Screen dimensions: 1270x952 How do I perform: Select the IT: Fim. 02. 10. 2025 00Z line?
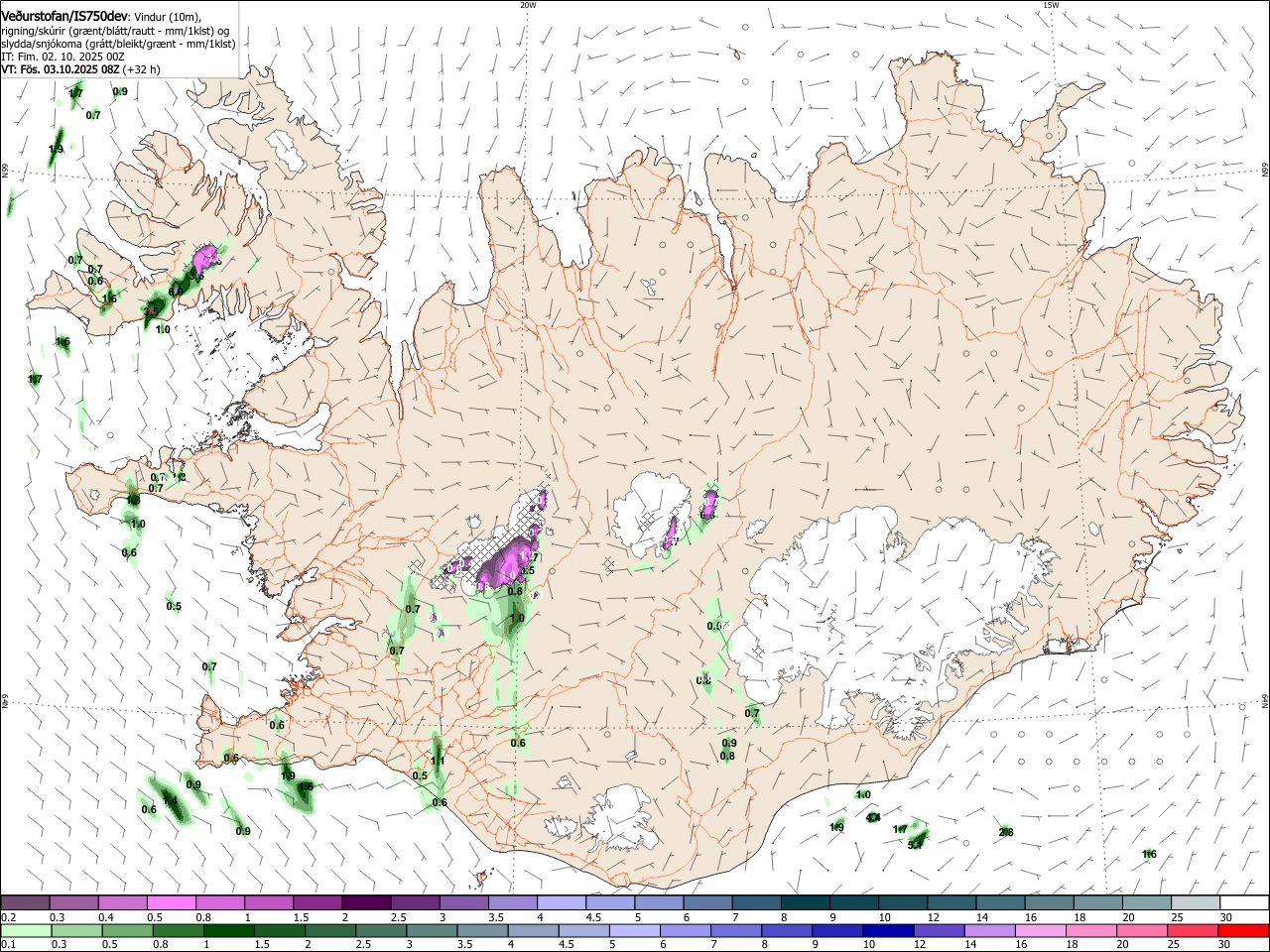click(x=63, y=57)
